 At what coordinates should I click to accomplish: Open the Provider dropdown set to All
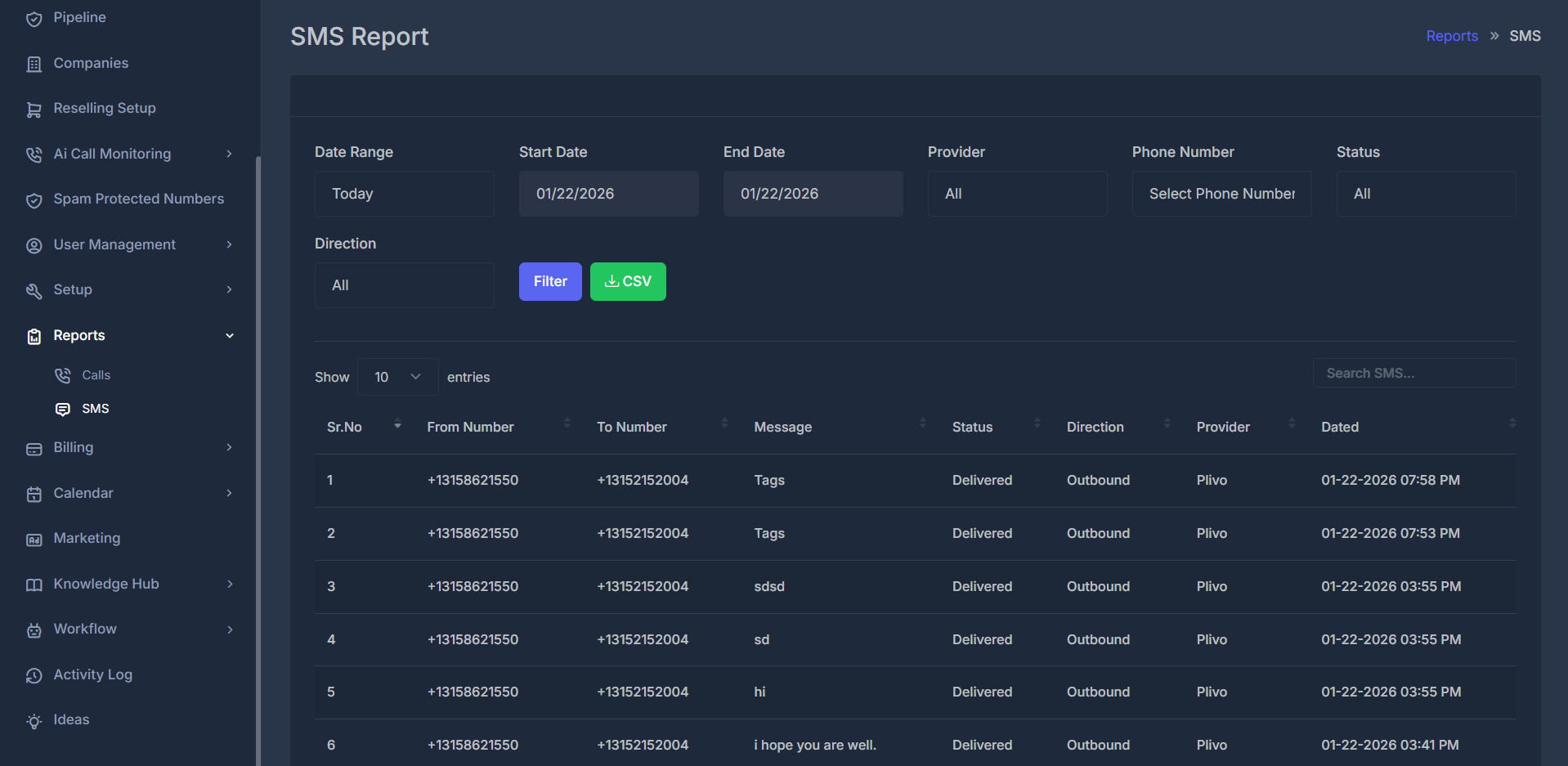pyautogui.click(x=1016, y=194)
